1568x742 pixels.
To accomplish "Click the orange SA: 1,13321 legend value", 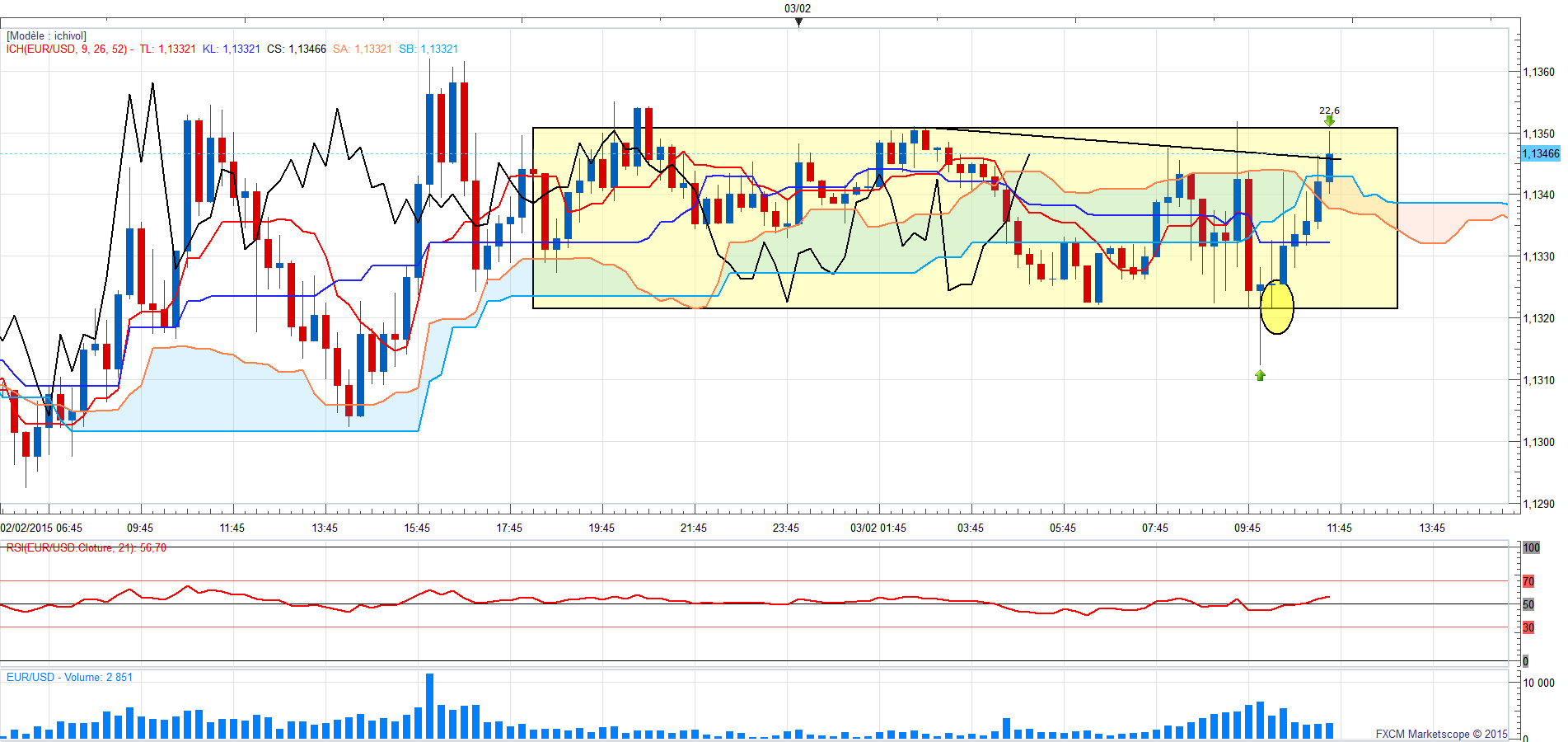I will pos(362,49).
